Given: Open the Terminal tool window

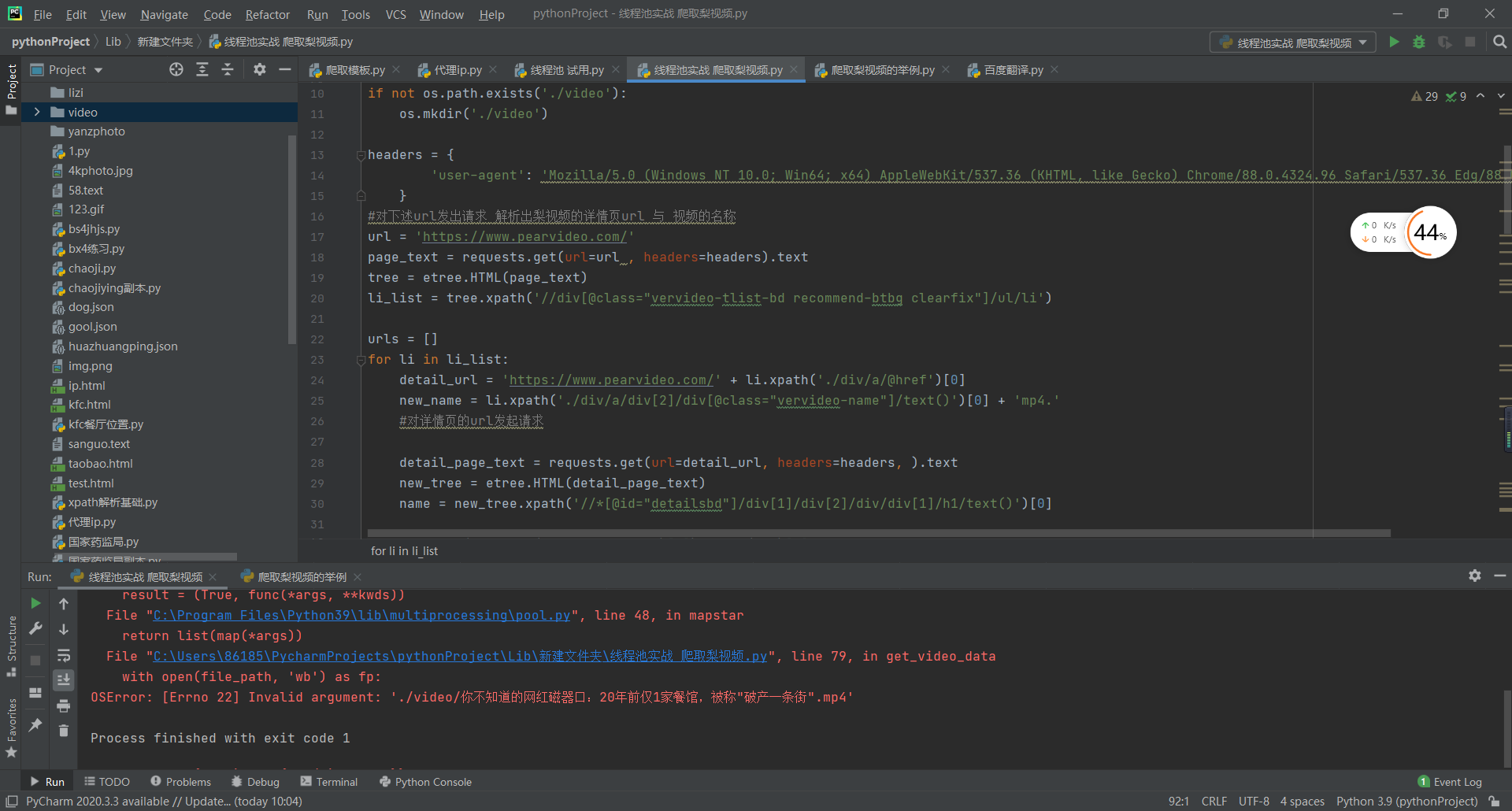Looking at the screenshot, I should click(x=328, y=782).
